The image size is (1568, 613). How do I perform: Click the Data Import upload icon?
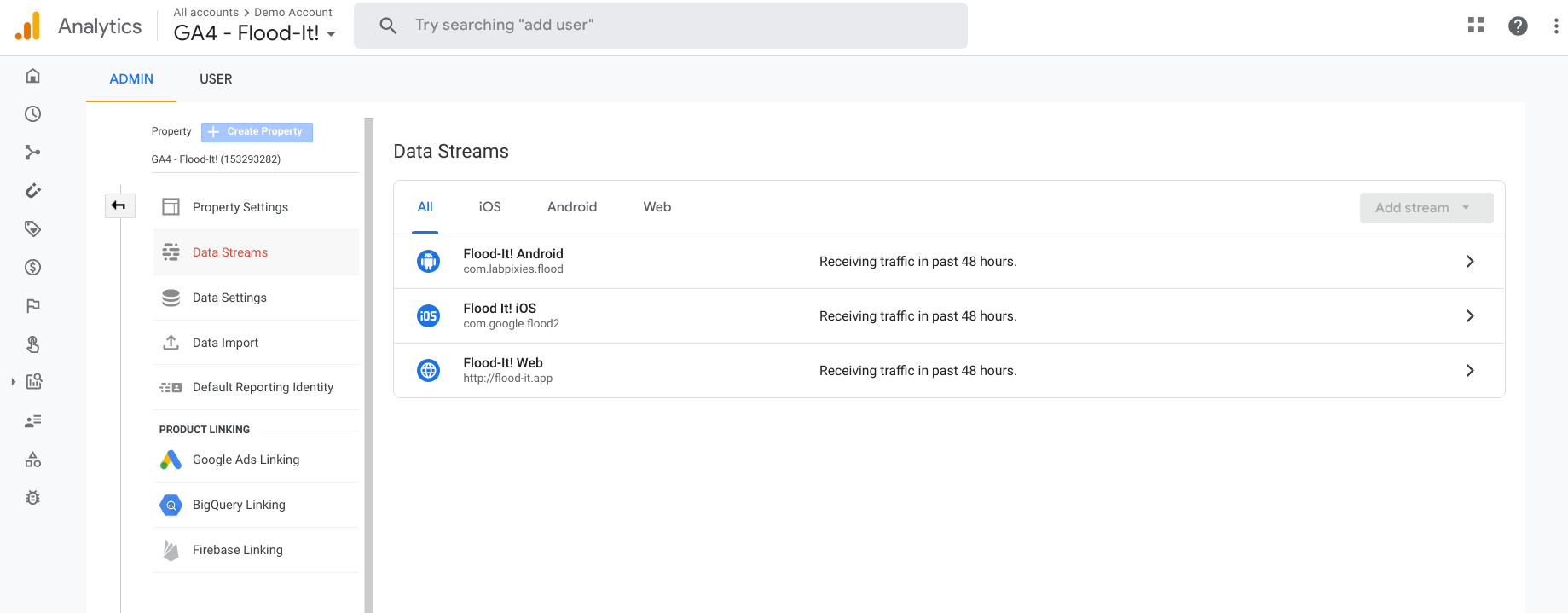[x=171, y=343]
